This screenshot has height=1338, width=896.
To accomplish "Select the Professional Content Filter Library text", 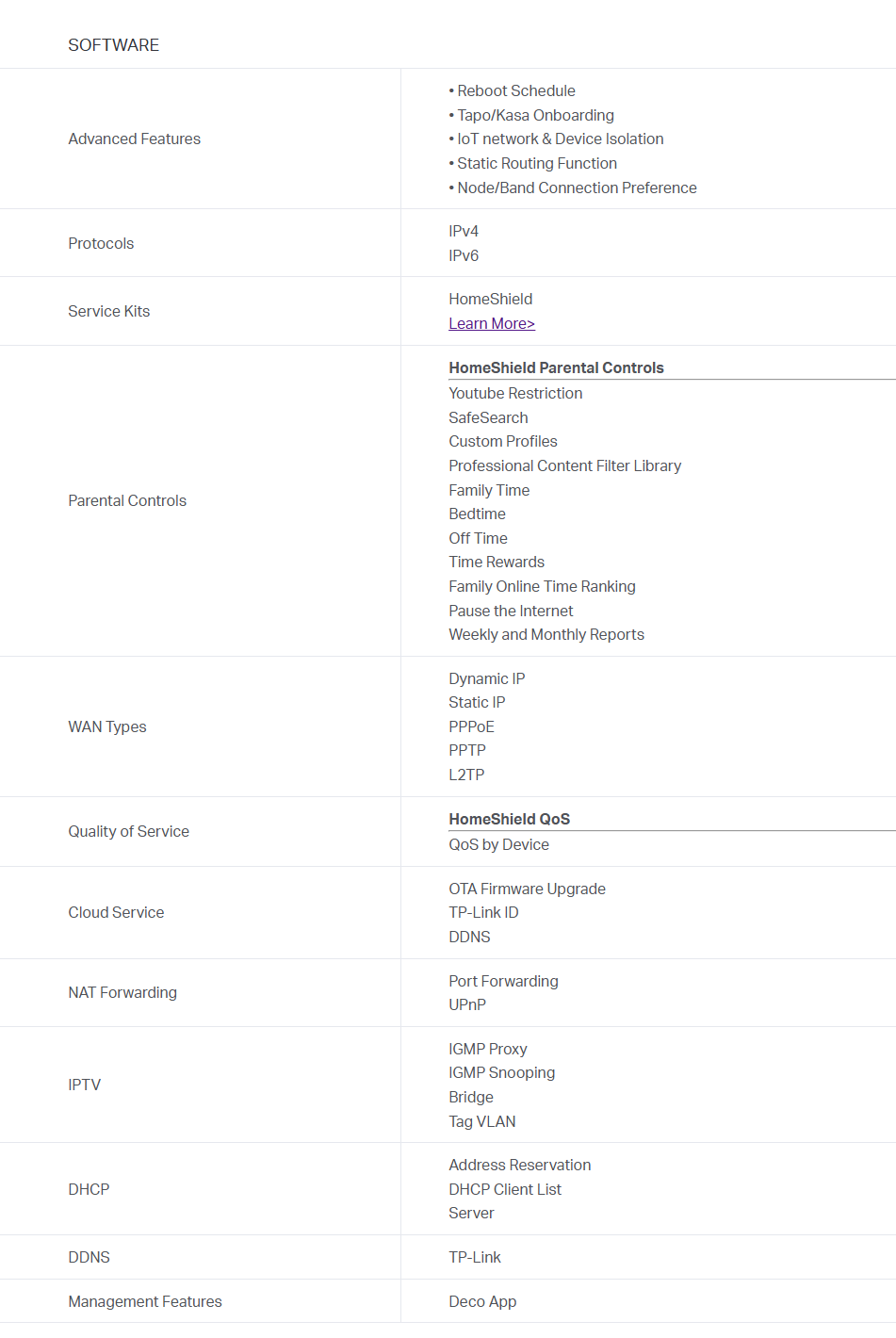I will pos(564,465).
